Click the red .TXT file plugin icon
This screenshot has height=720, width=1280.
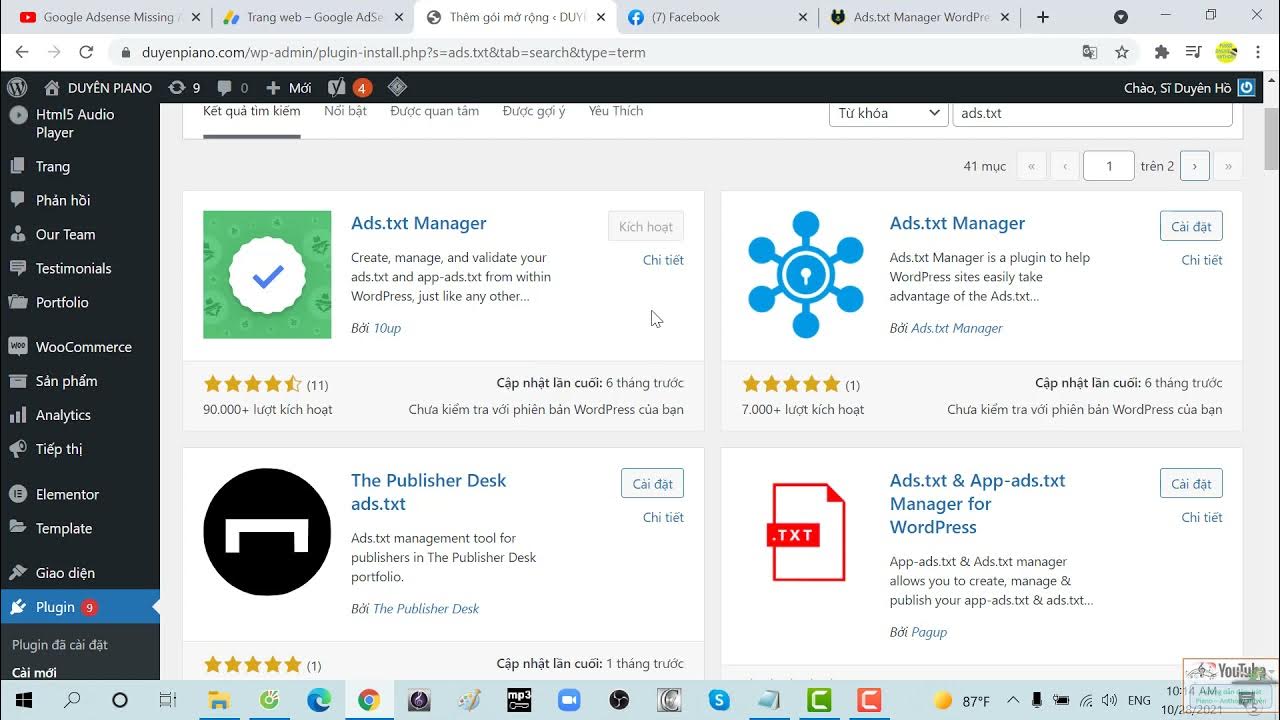808,532
